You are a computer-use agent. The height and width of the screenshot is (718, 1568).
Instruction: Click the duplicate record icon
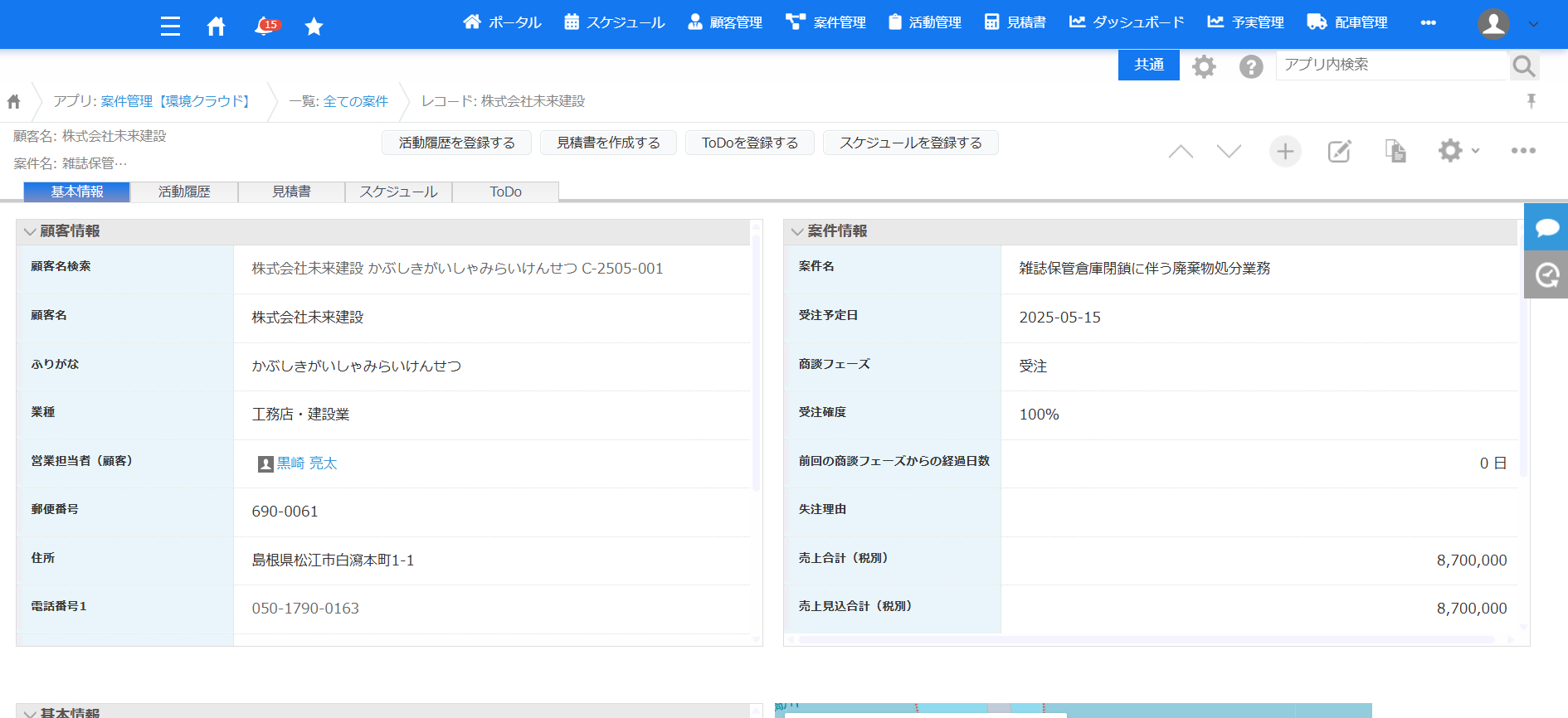point(1395,151)
